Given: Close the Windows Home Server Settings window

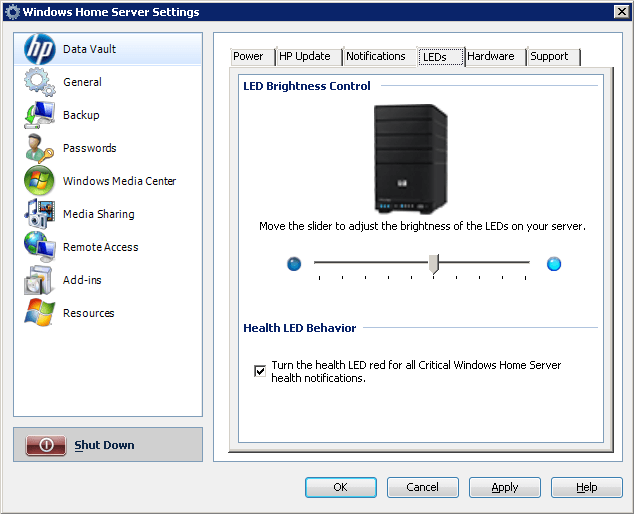Looking at the screenshot, I should tap(621, 12).
